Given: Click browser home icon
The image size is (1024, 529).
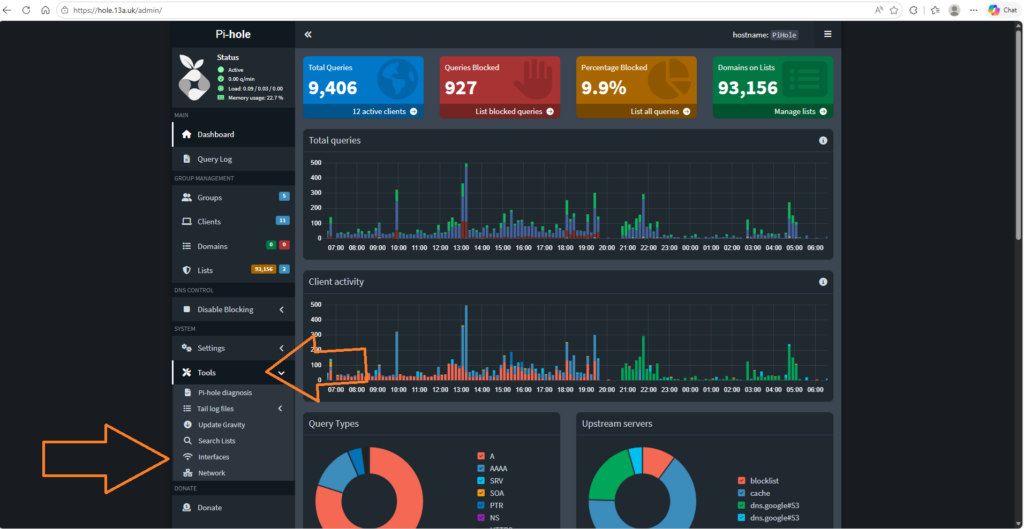Looking at the screenshot, I should (x=45, y=10).
